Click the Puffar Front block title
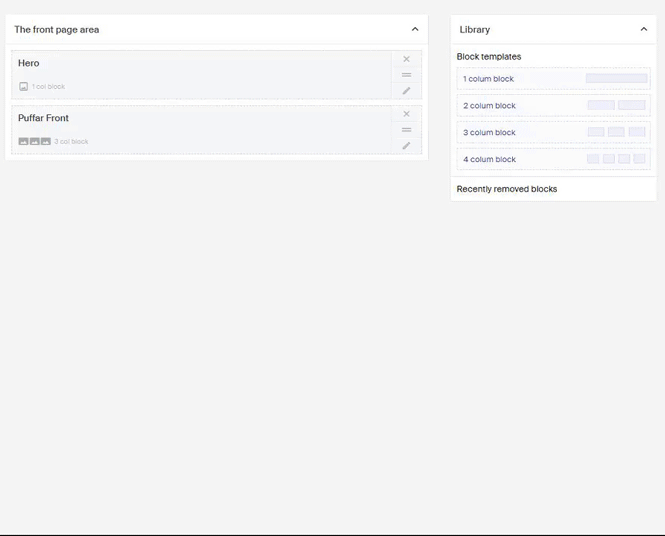This screenshot has height=536, width=665. tap(43, 118)
